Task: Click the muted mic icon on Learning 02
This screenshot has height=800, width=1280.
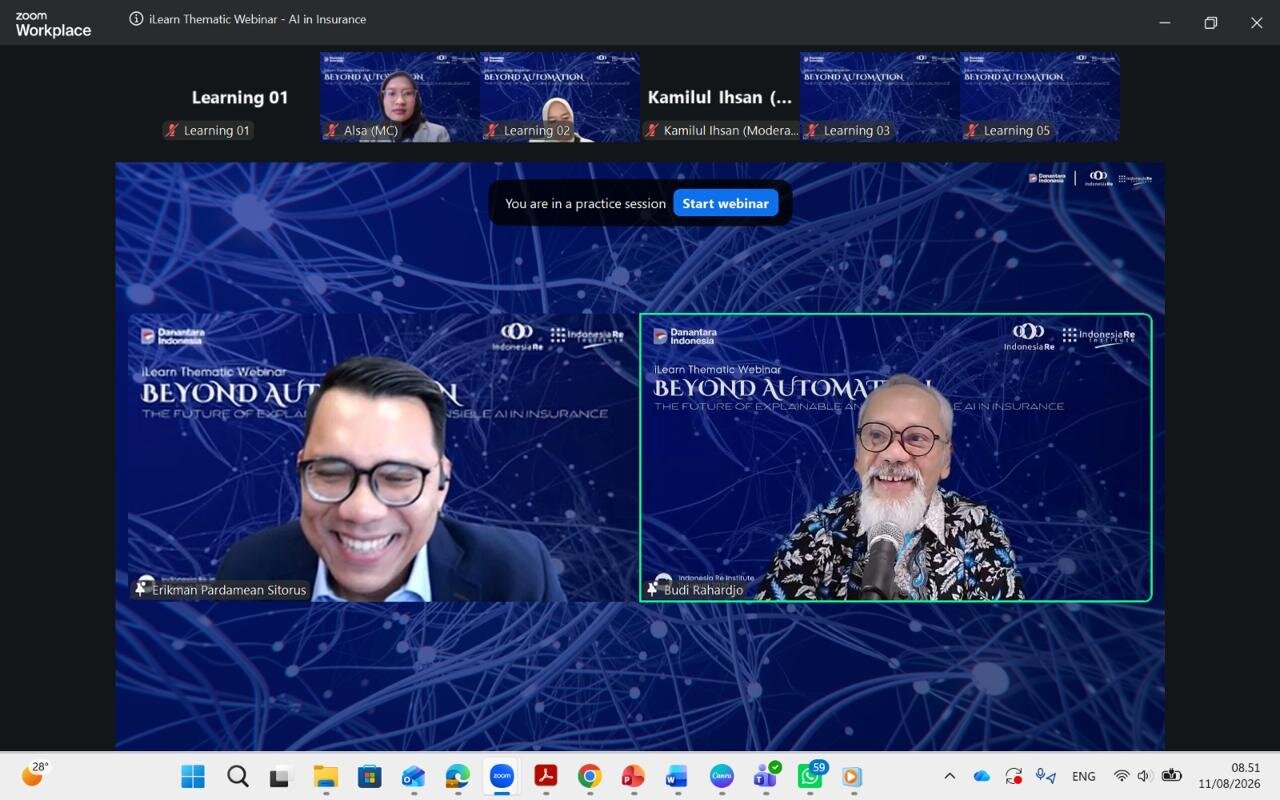Action: (x=492, y=130)
